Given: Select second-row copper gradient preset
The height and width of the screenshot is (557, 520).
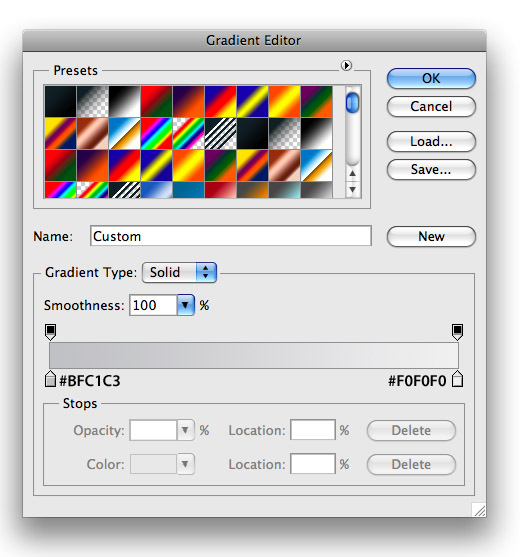Looking at the screenshot, I should 92,134.
